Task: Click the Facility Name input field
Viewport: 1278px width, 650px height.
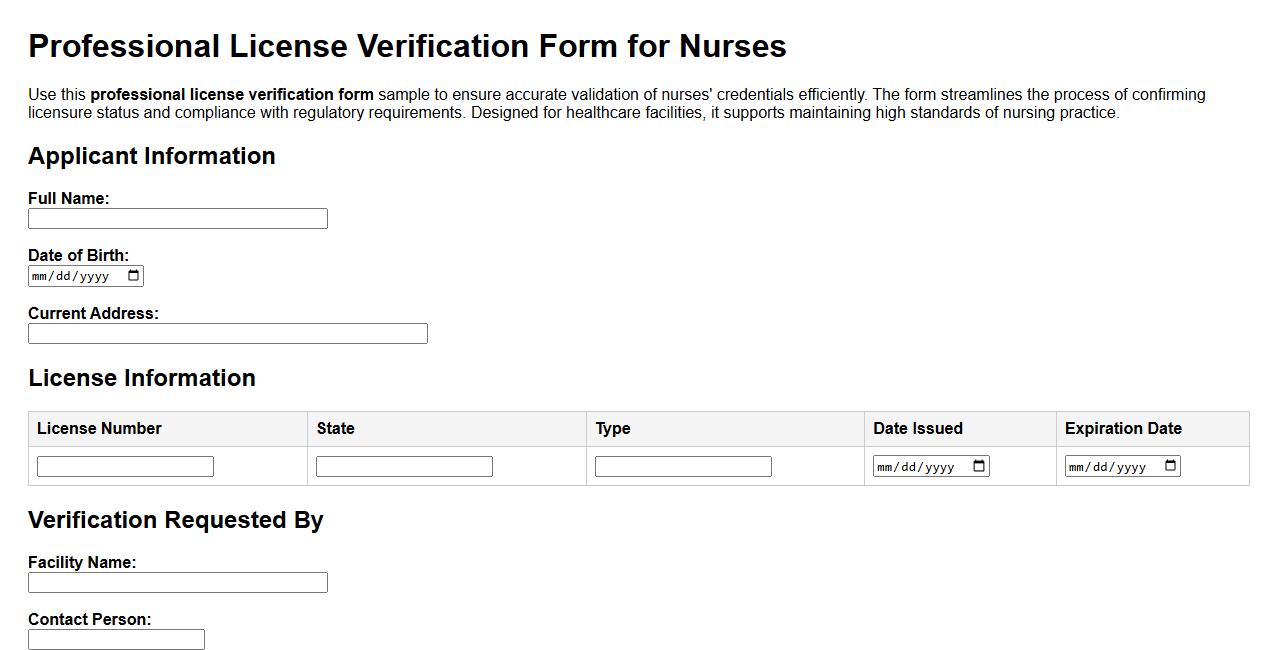Action: [x=177, y=582]
